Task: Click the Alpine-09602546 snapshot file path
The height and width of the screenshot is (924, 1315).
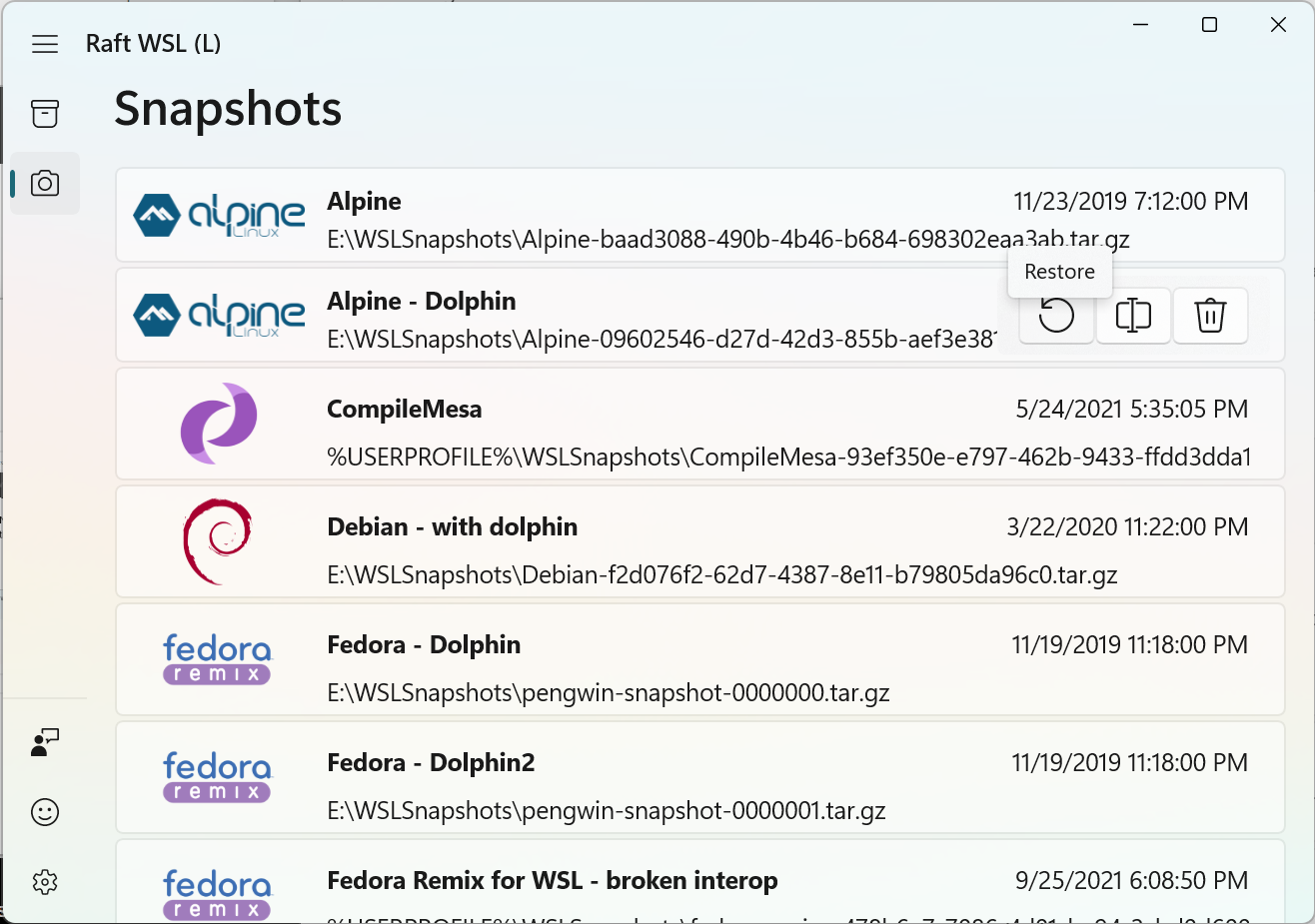Action: click(x=661, y=340)
